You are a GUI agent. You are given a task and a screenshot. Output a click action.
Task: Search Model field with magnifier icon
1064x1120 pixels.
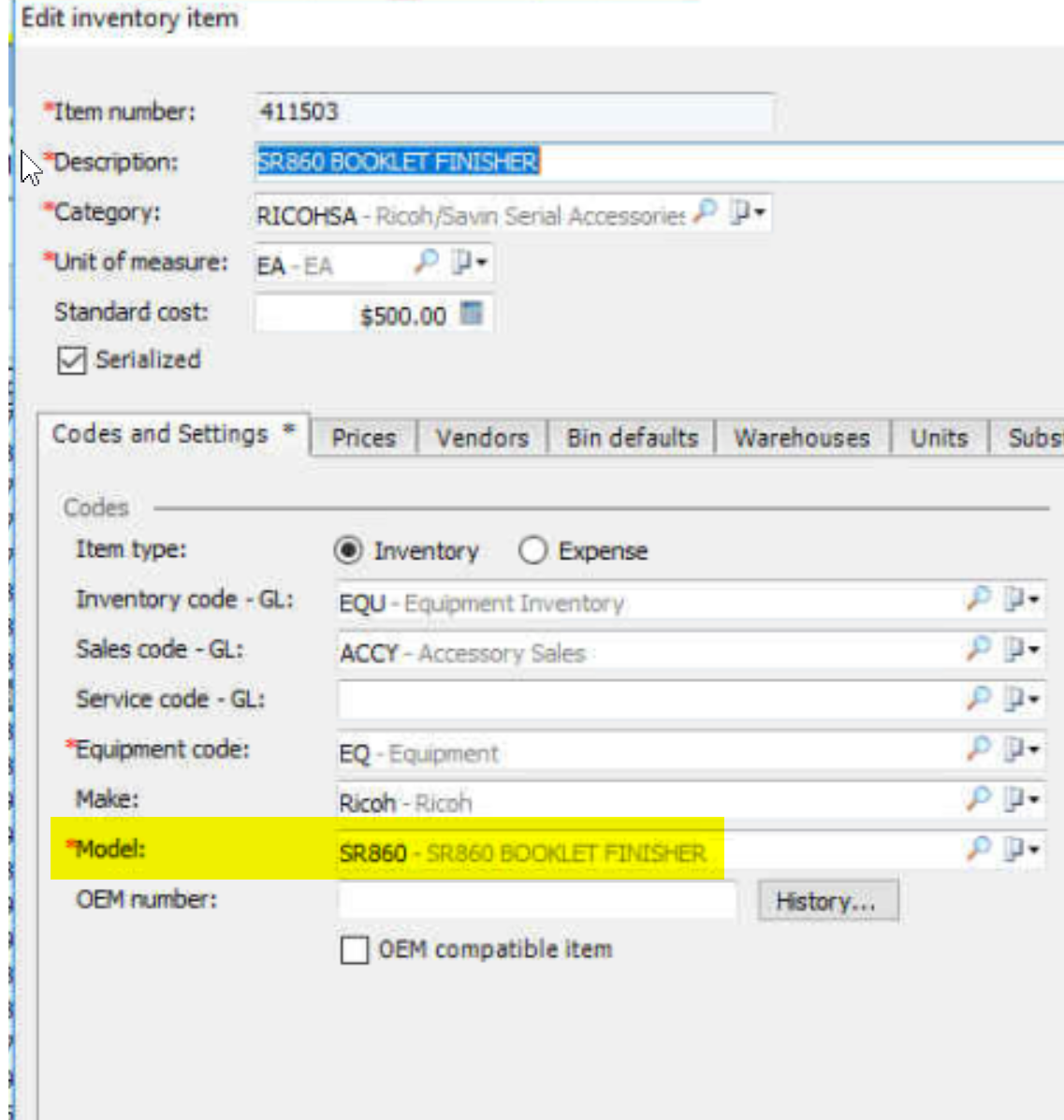tap(978, 848)
